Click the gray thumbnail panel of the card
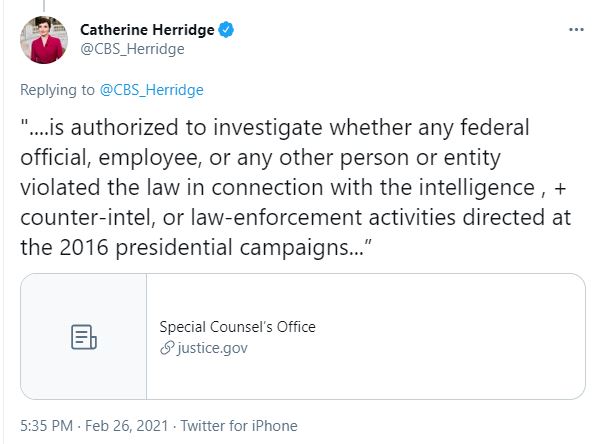The height and width of the screenshot is (444, 602). click(83, 336)
